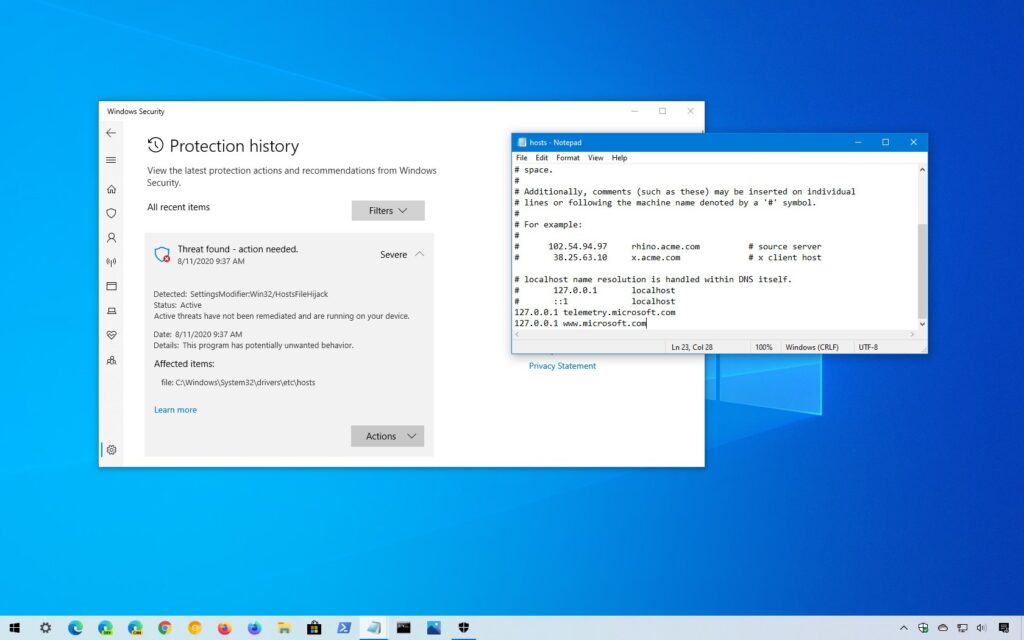Click Notepad horizontal scroll right arrow
The height and width of the screenshot is (640, 1024).
[x=912, y=334]
